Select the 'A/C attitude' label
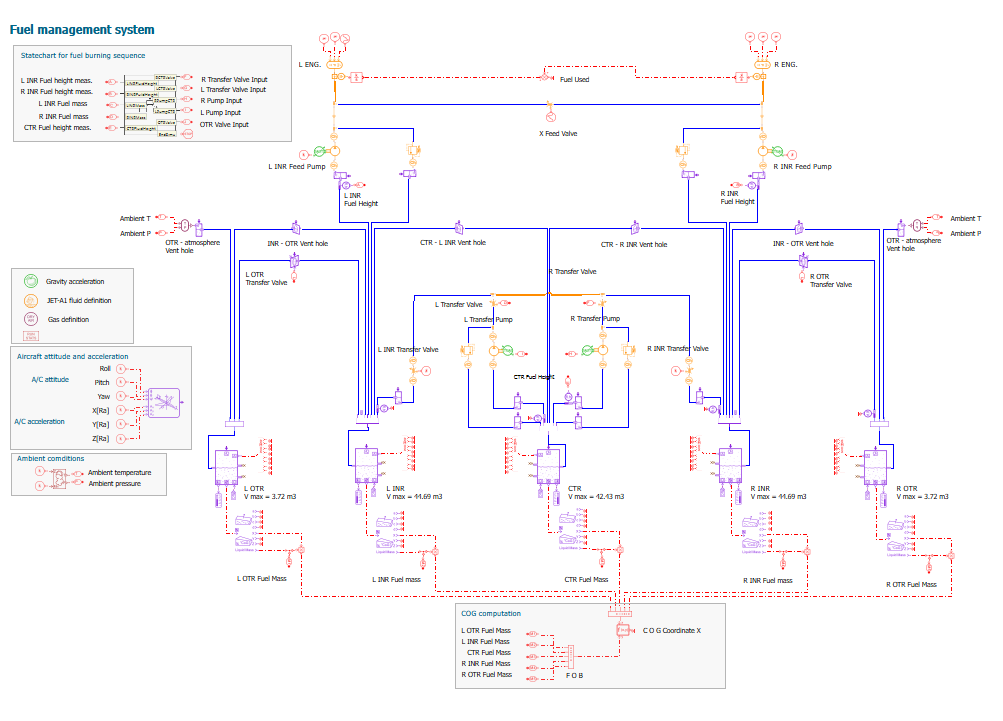 [x=50, y=379]
